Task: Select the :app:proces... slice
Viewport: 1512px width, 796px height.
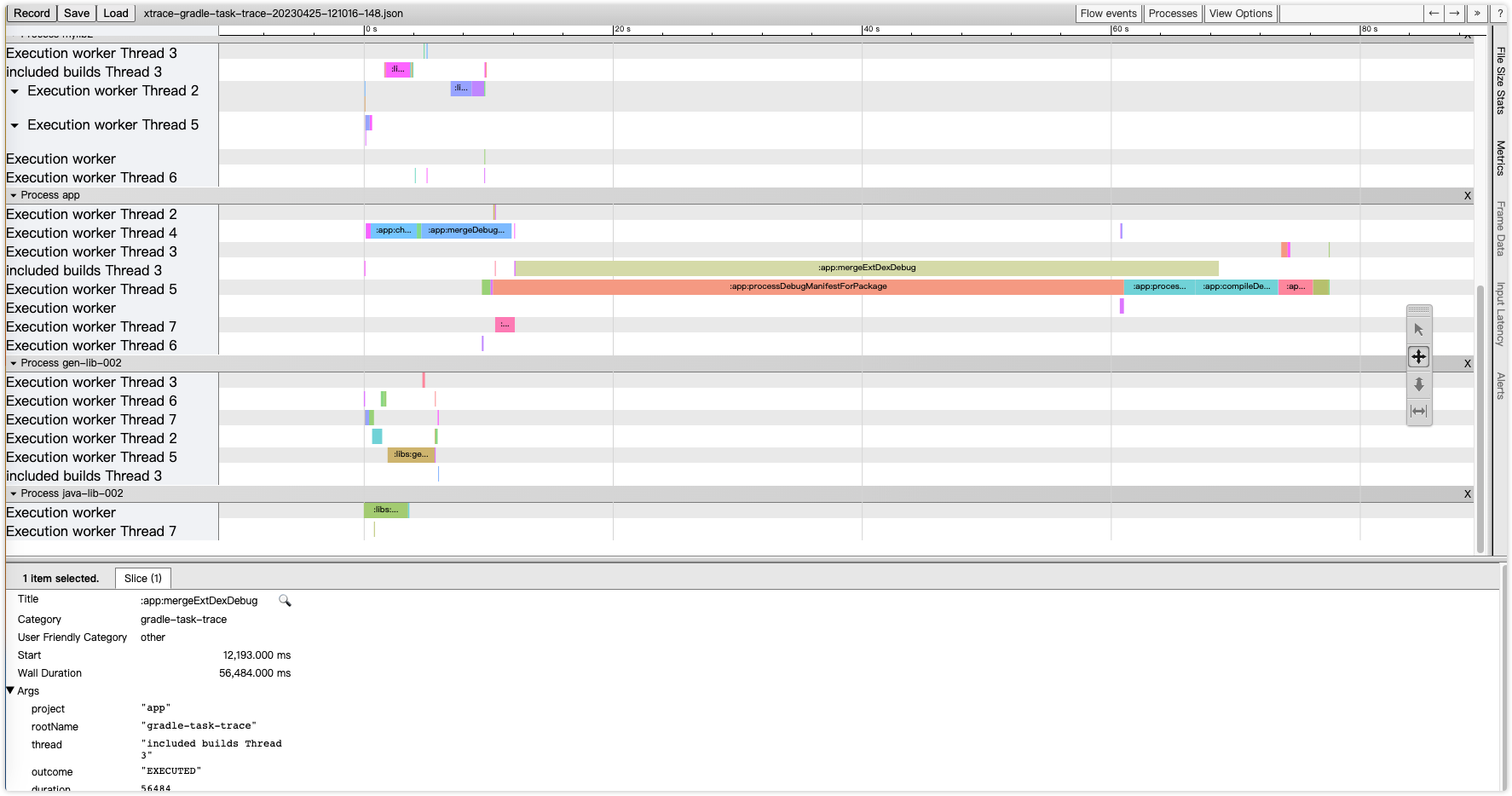Action: click(1159, 286)
